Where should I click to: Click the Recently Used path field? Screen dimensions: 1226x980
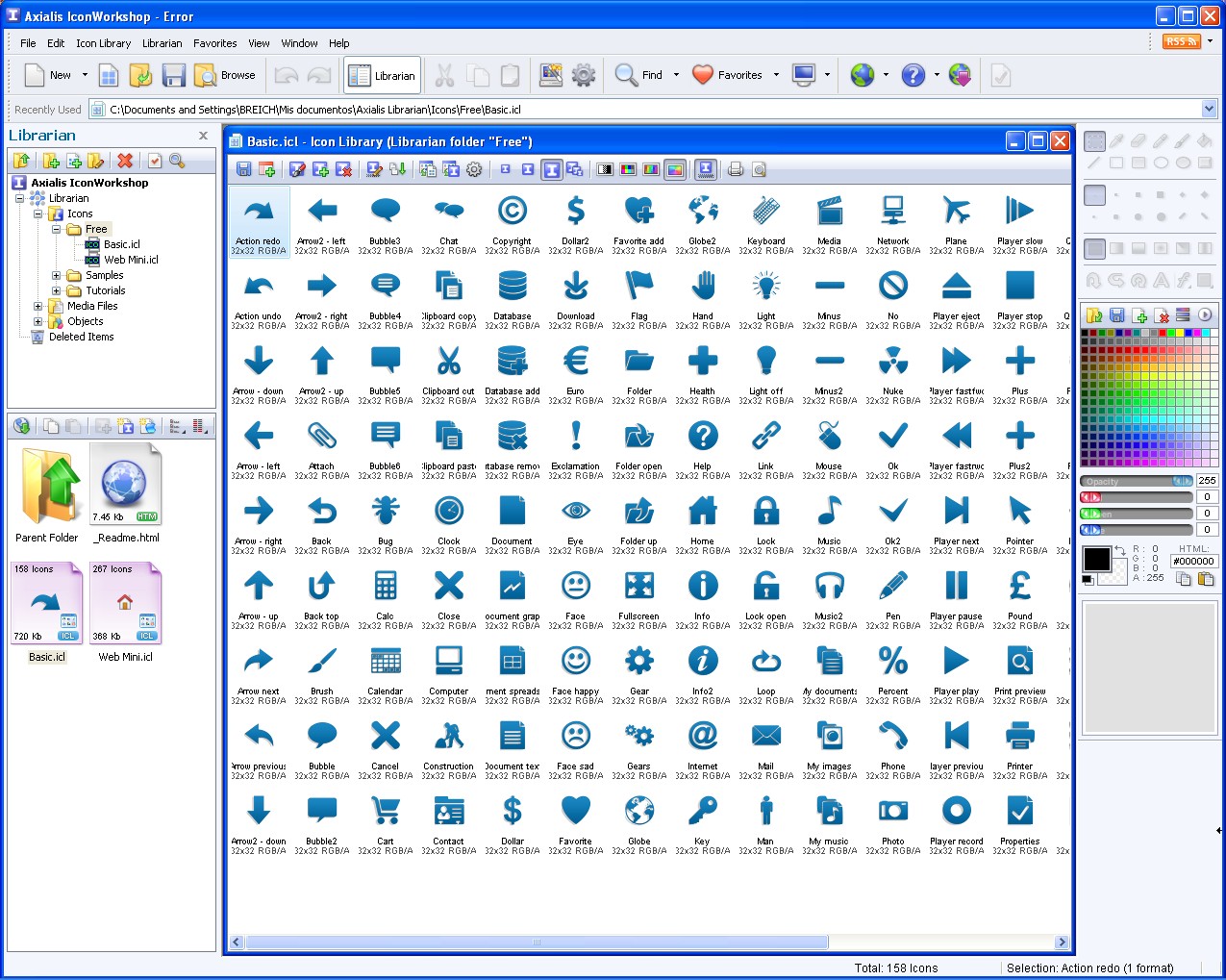point(654,110)
